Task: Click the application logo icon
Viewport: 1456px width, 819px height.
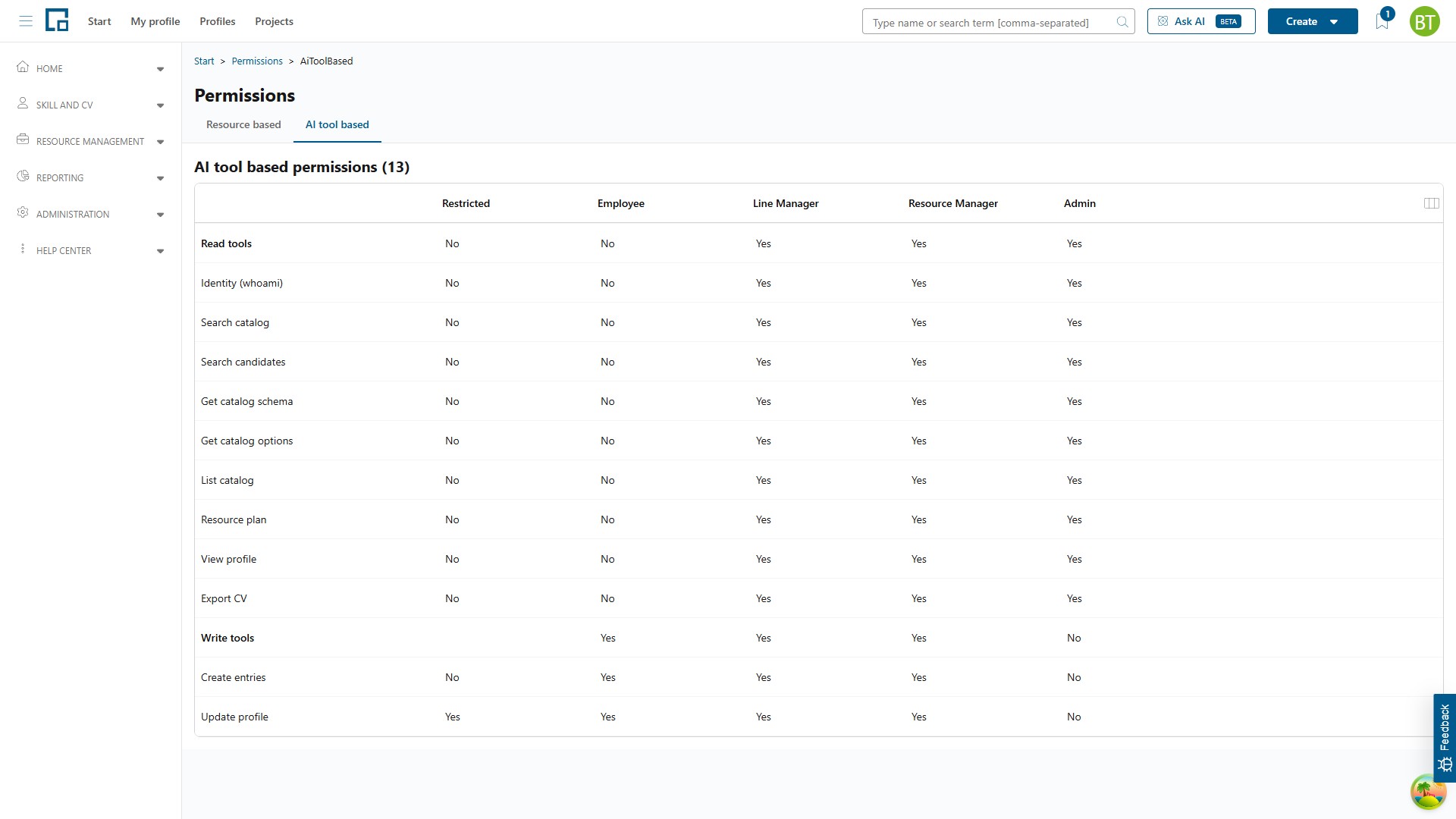Action: [57, 20]
